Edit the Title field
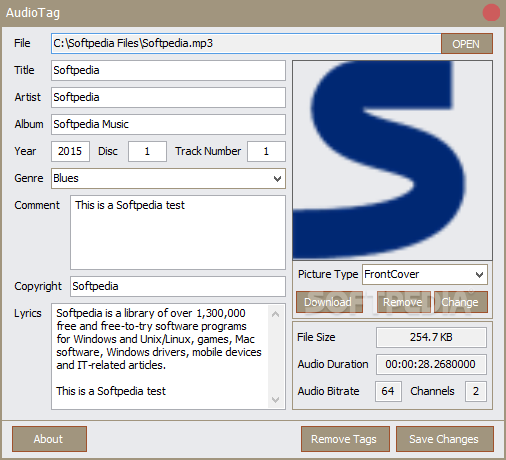Image resolution: width=506 pixels, height=460 pixels. click(x=168, y=70)
